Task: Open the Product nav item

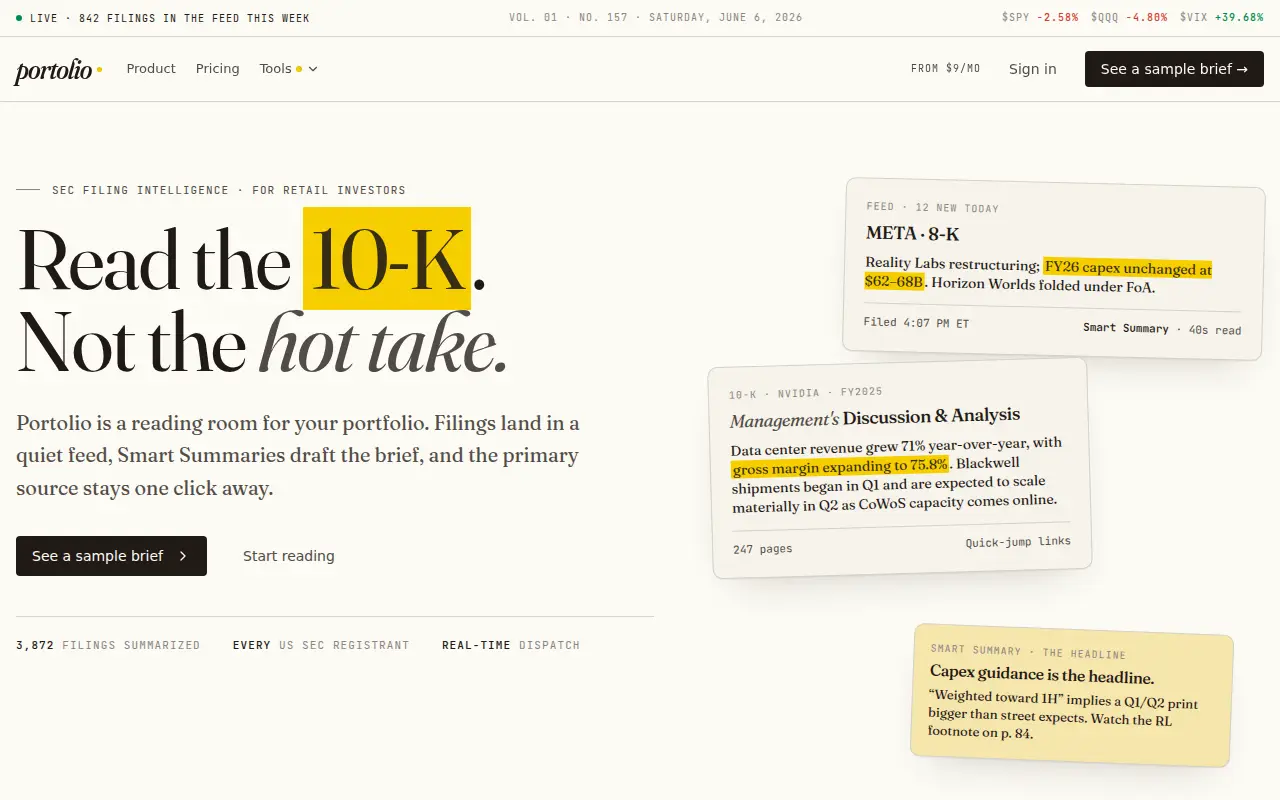Action: 151,69
